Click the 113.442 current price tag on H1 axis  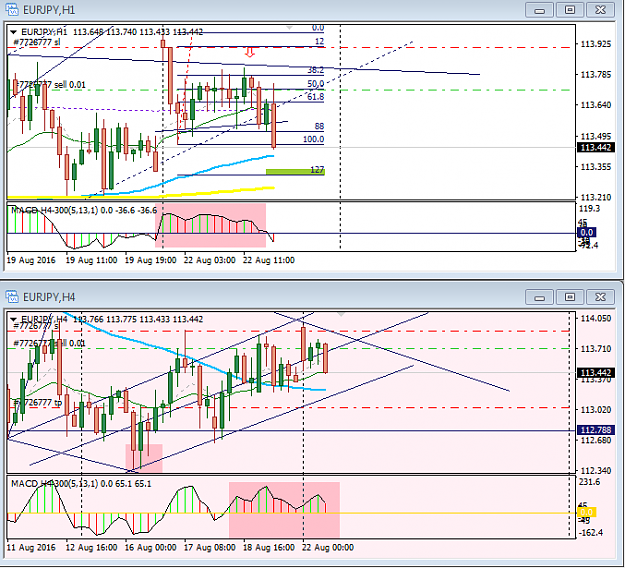pyautogui.click(x=596, y=147)
